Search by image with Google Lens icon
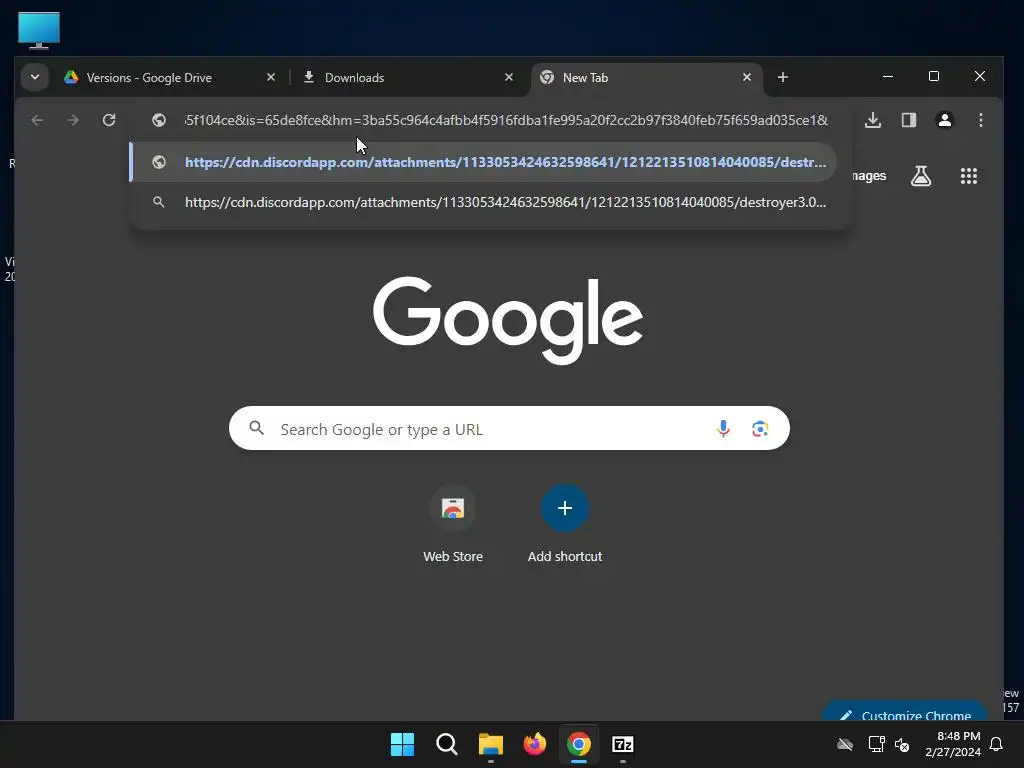The width and height of the screenshot is (1024, 768). [760, 428]
